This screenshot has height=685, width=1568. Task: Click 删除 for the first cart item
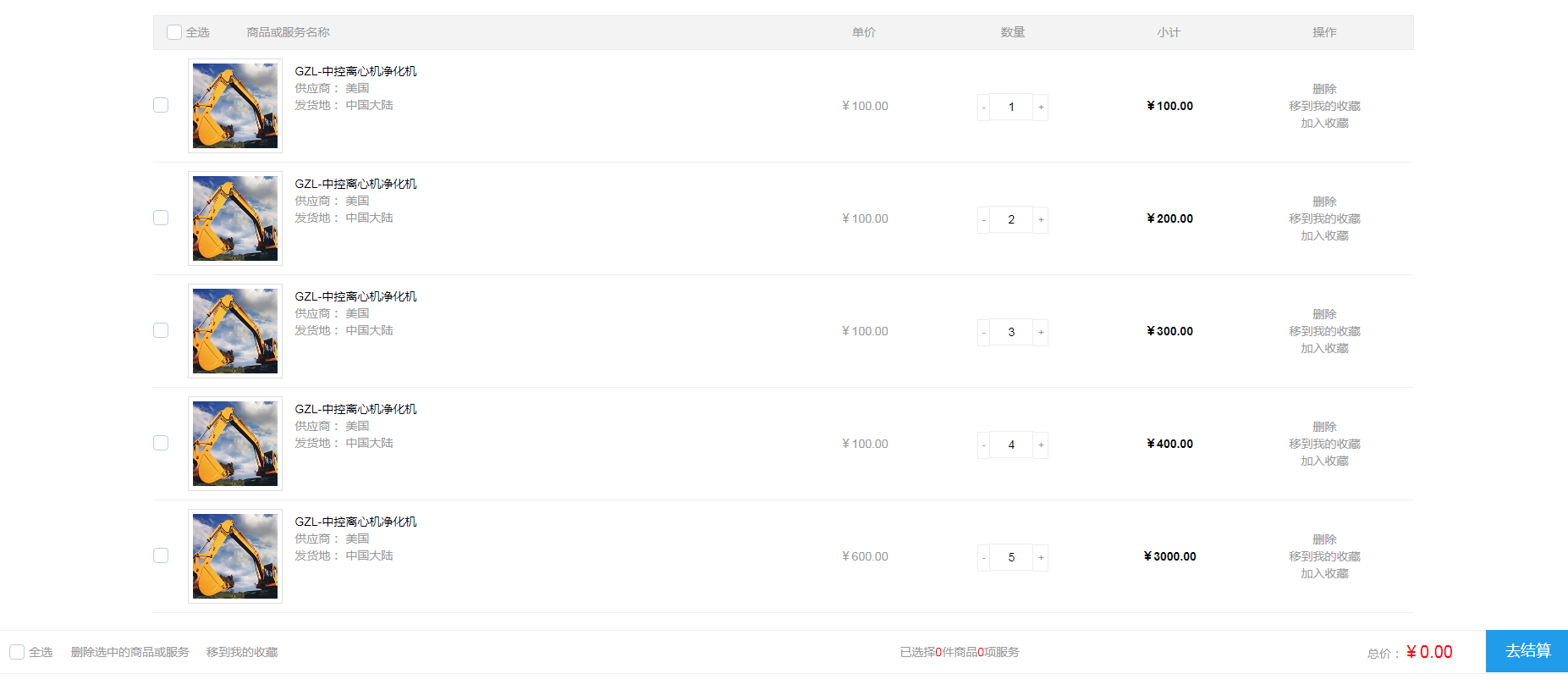point(1324,89)
